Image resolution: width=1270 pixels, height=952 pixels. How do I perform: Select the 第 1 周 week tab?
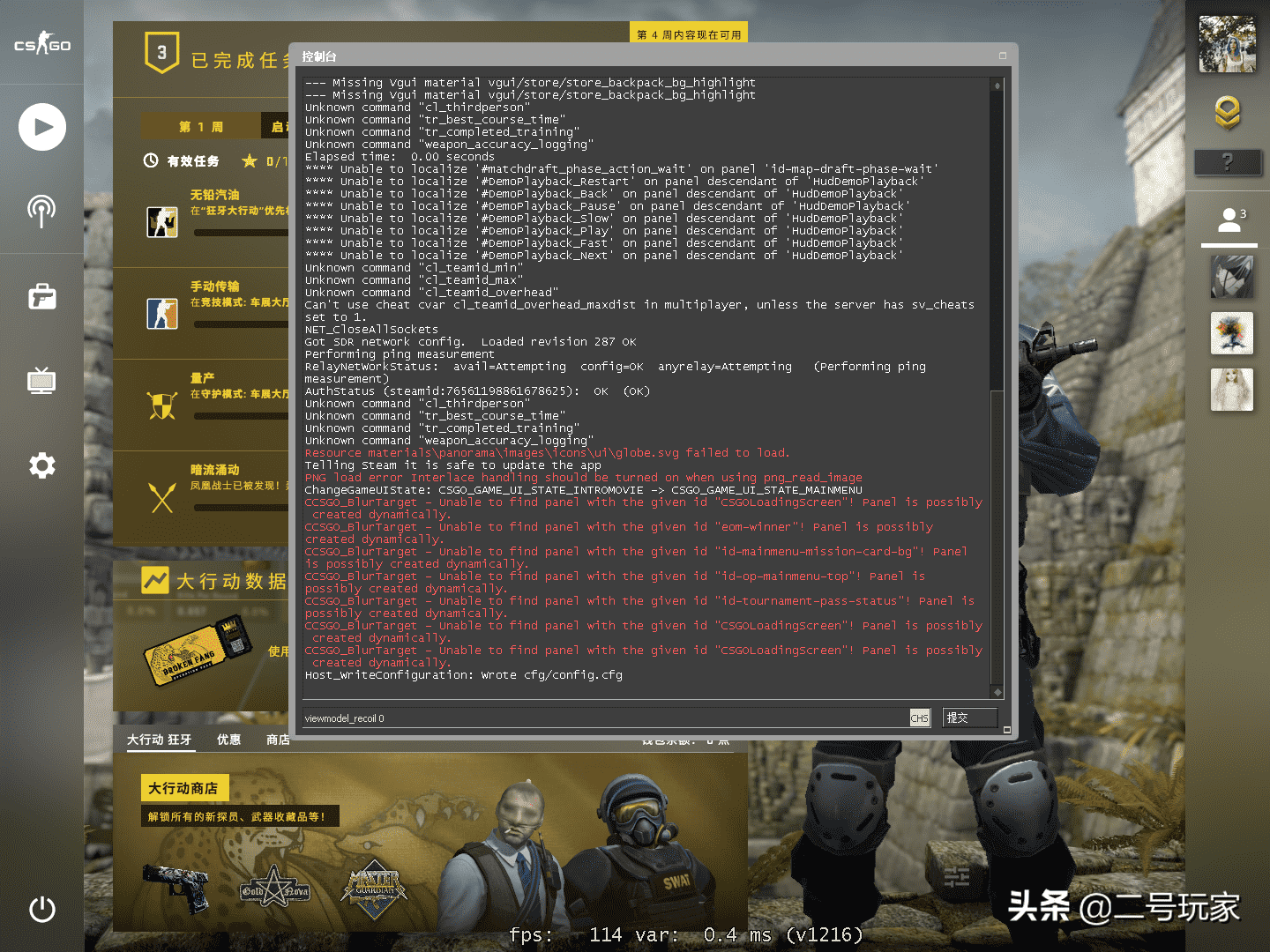tap(201, 126)
